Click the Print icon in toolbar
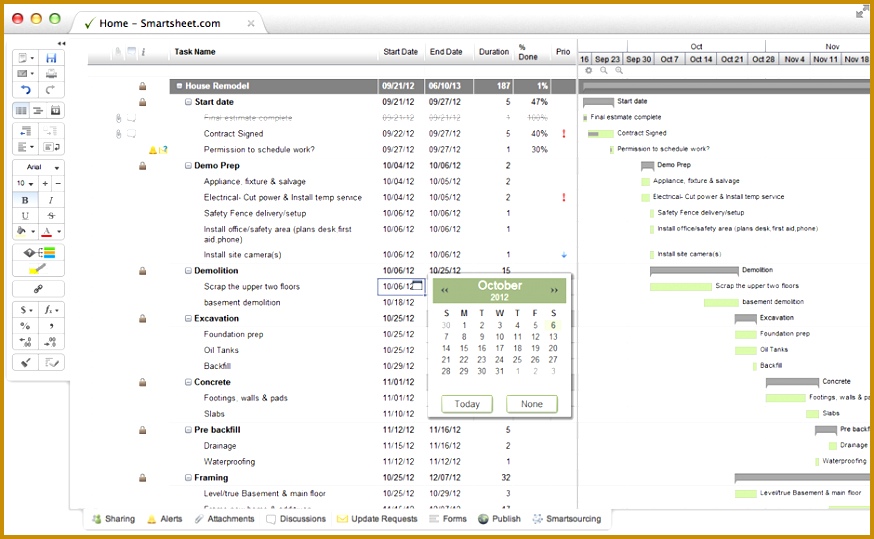874x539 pixels. coord(51,74)
